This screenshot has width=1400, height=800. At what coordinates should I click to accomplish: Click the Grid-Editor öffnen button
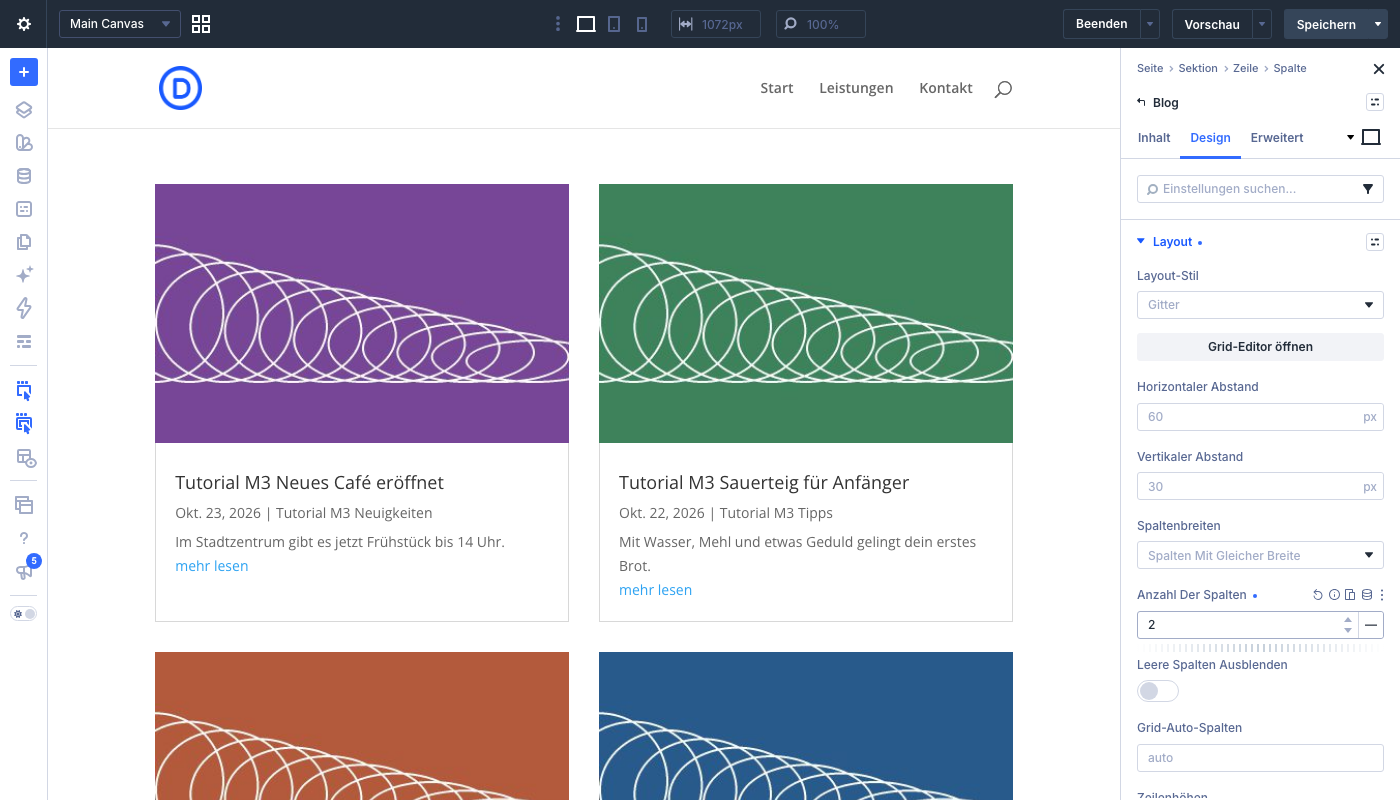pos(1260,347)
